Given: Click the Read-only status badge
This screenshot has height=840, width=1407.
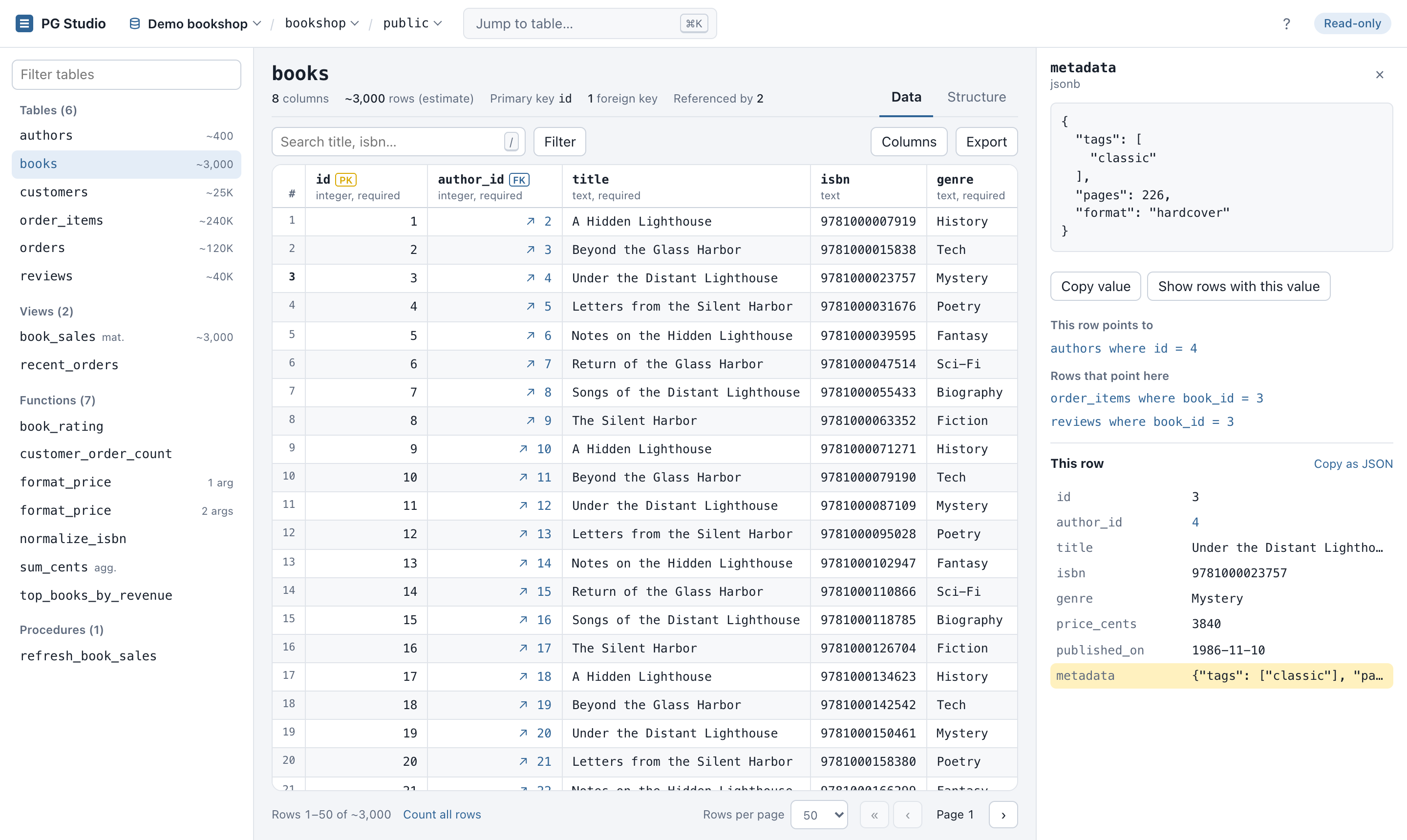Looking at the screenshot, I should click(x=1352, y=23).
